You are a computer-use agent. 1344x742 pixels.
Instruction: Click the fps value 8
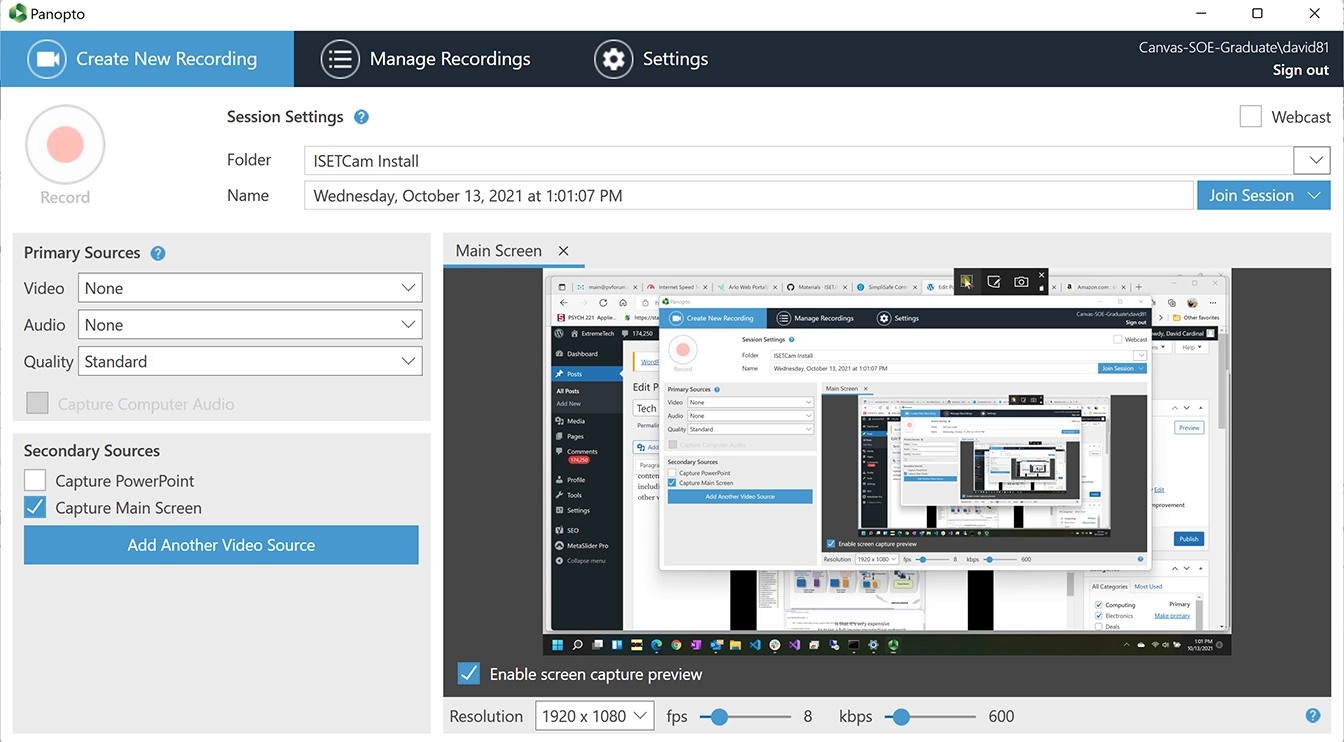[807, 716]
